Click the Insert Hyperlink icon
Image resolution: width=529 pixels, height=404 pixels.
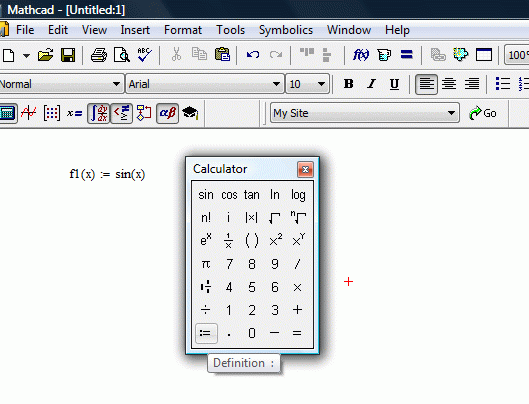438,55
